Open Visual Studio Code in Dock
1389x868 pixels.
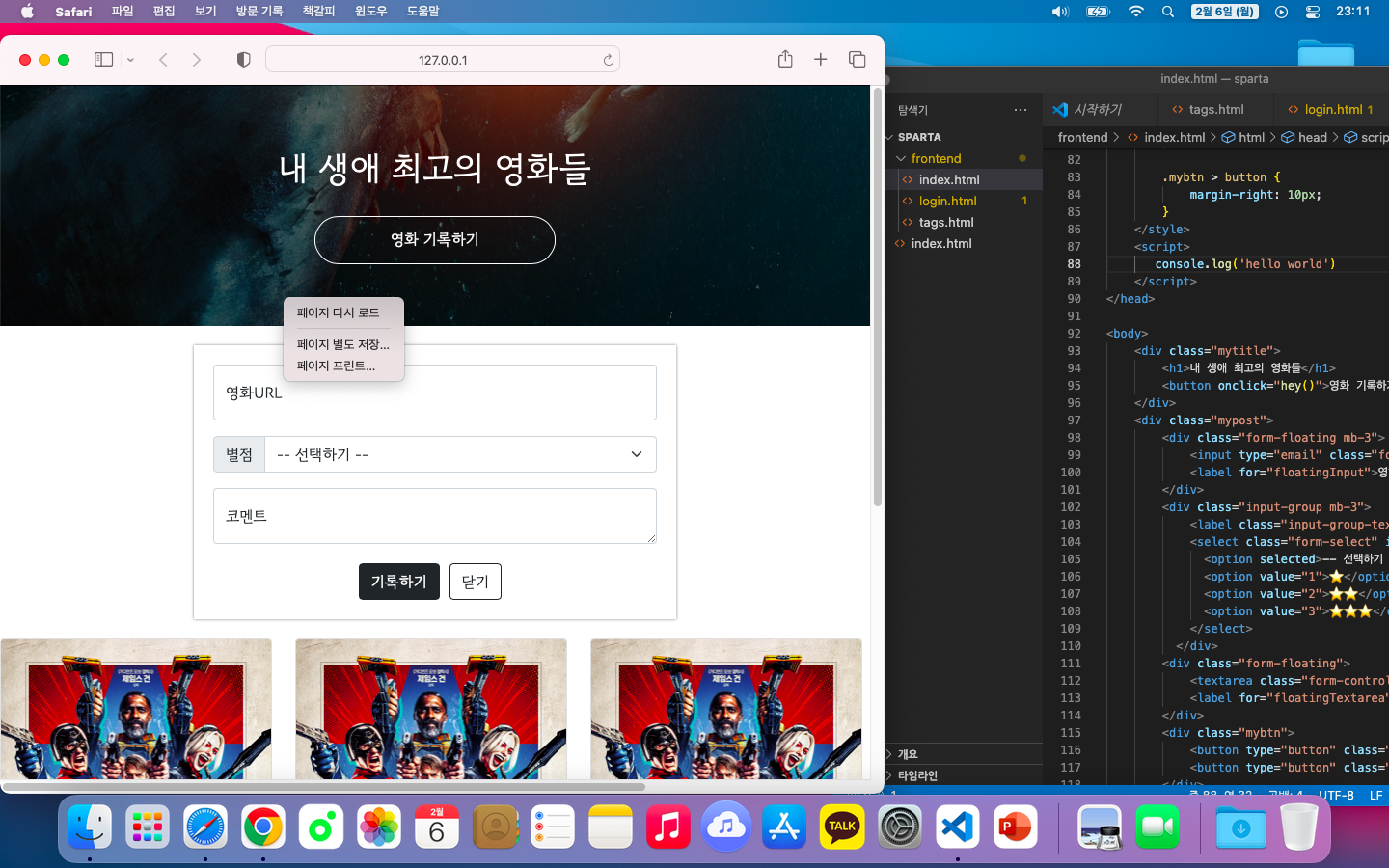958,827
